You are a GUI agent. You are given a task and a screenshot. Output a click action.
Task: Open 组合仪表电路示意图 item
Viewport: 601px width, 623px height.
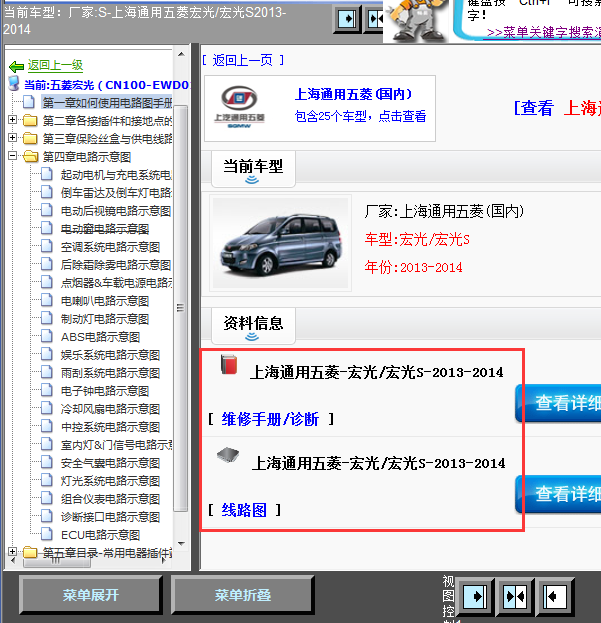pyautogui.click(x=110, y=499)
